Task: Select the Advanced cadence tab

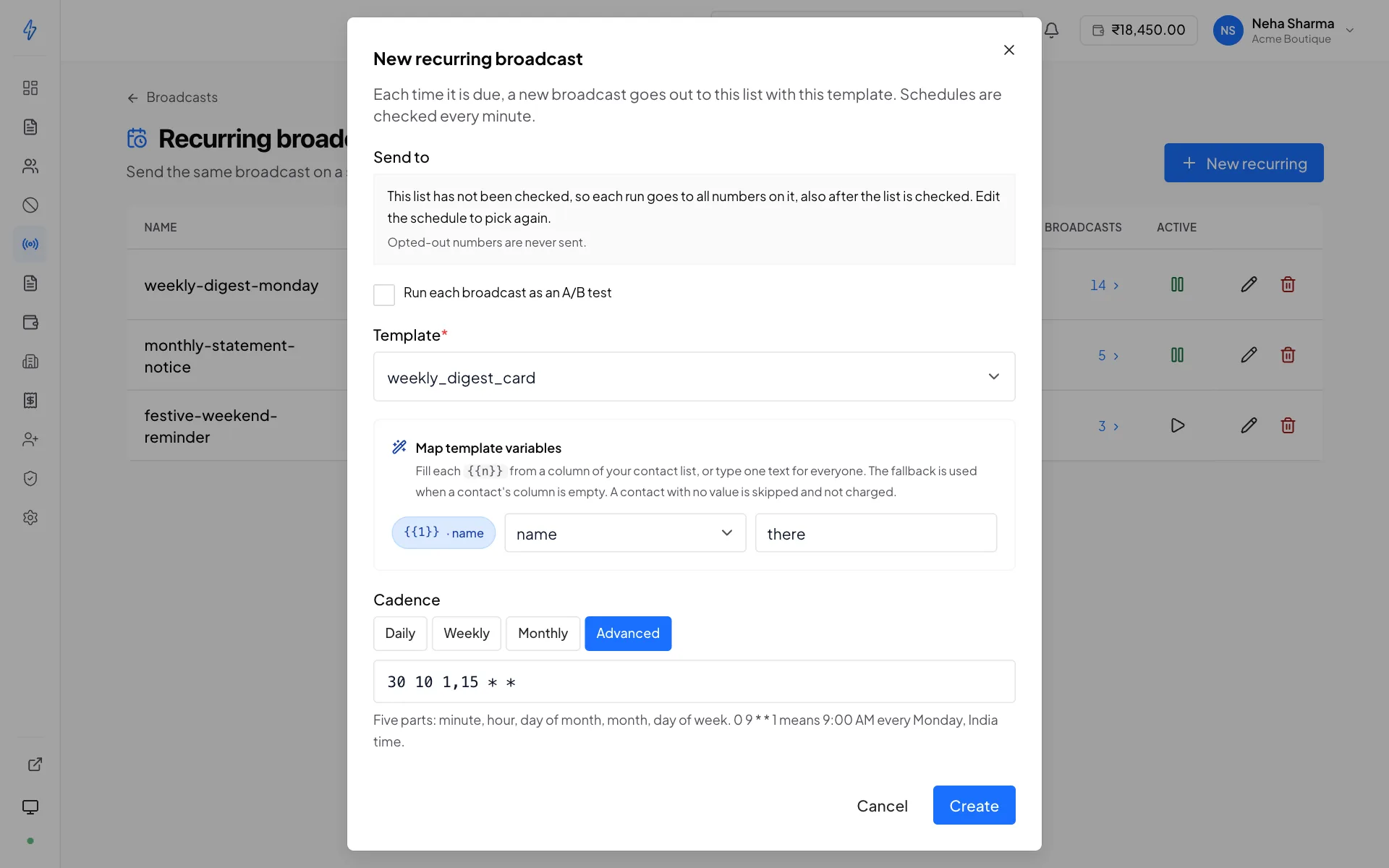Action: (x=628, y=634)
